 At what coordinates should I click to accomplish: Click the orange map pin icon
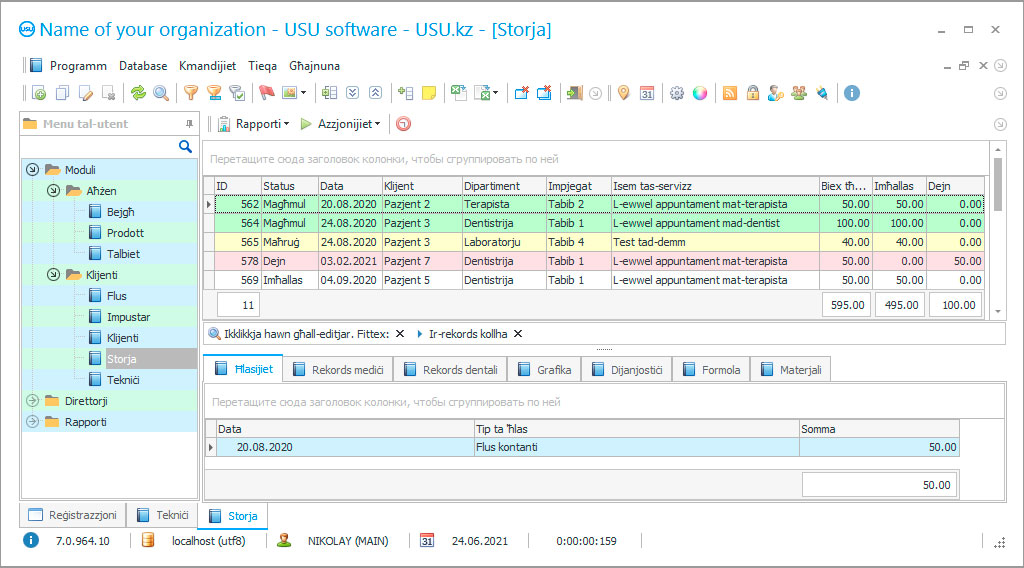click(623, 93)
